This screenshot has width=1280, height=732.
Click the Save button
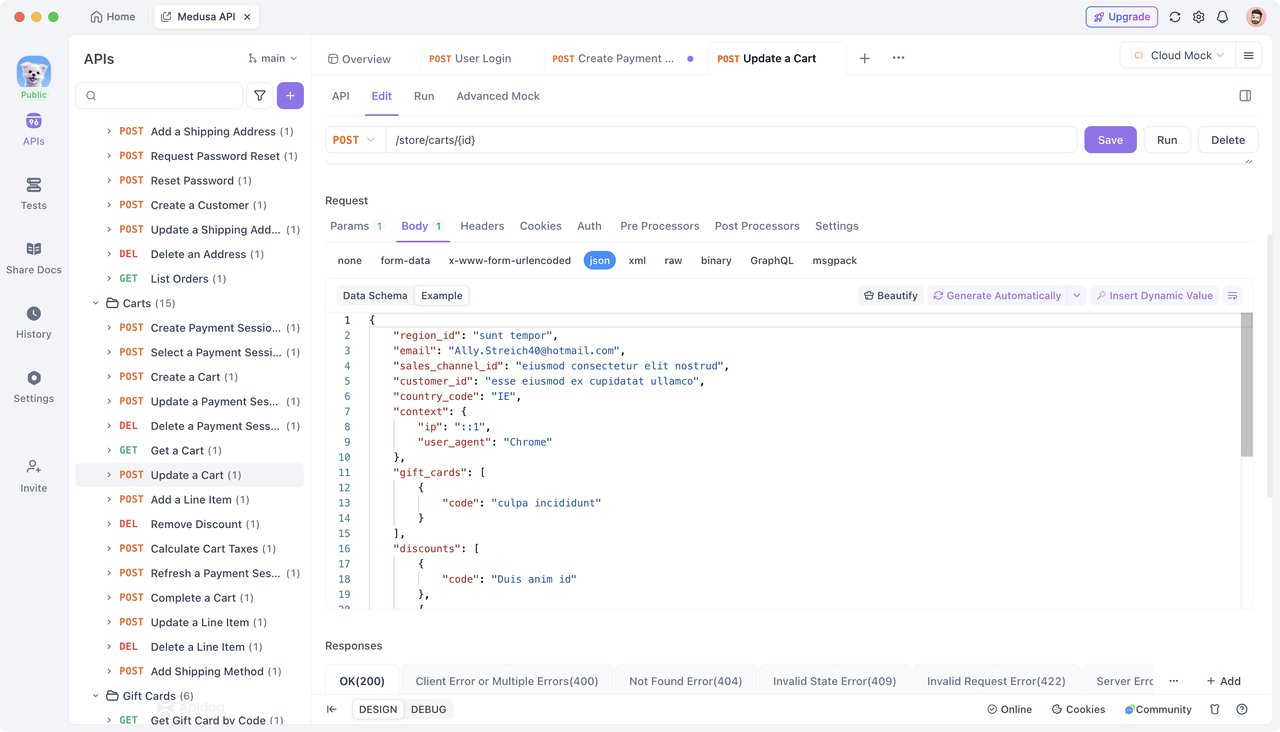[x=1110, y=140]
